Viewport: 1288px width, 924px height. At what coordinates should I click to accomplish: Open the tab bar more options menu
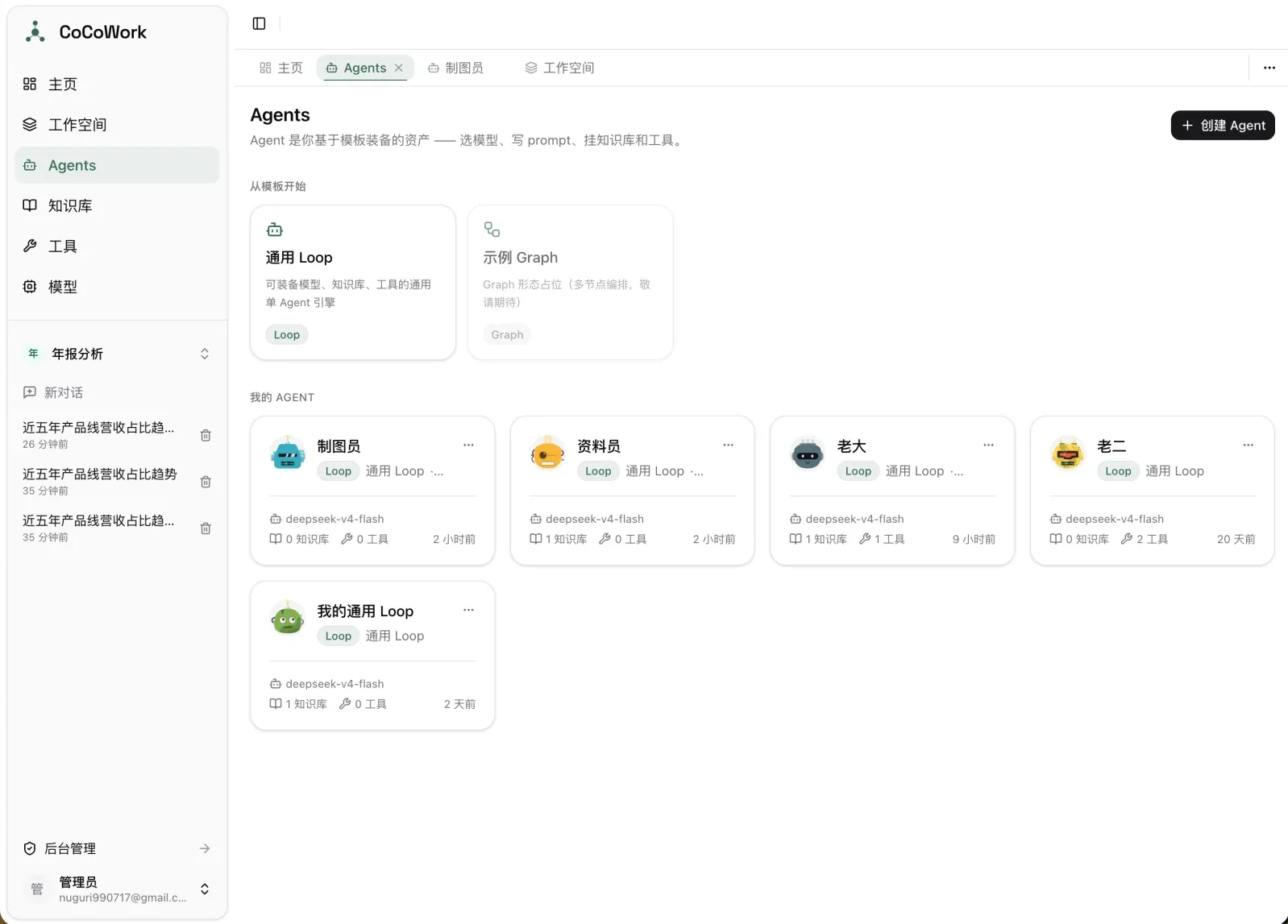pos(1269,68)
